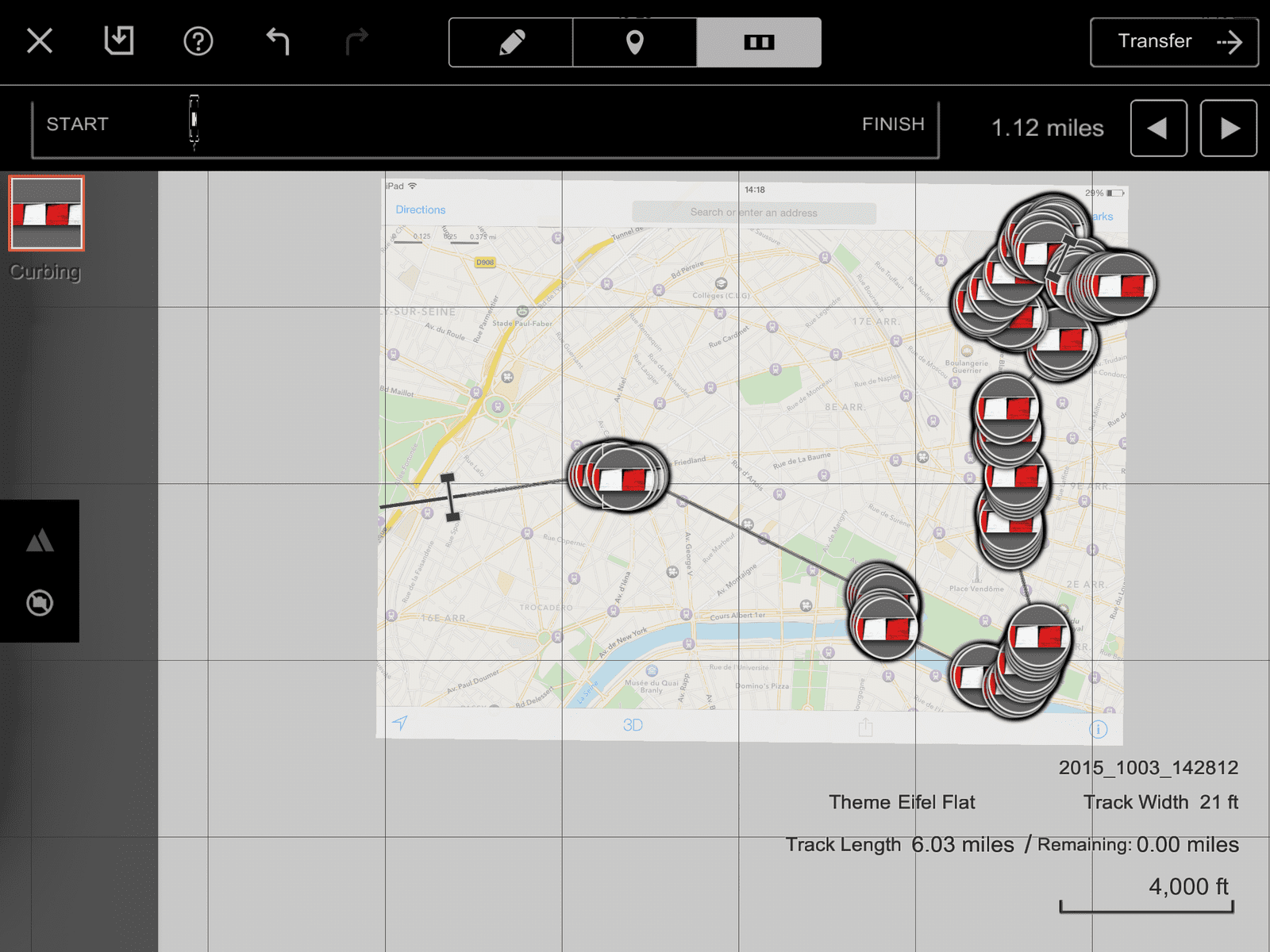The width and height of the screenshot is (1270, 952).
Task: Switch to the location pin mode tab
Action: pos(635,42)
